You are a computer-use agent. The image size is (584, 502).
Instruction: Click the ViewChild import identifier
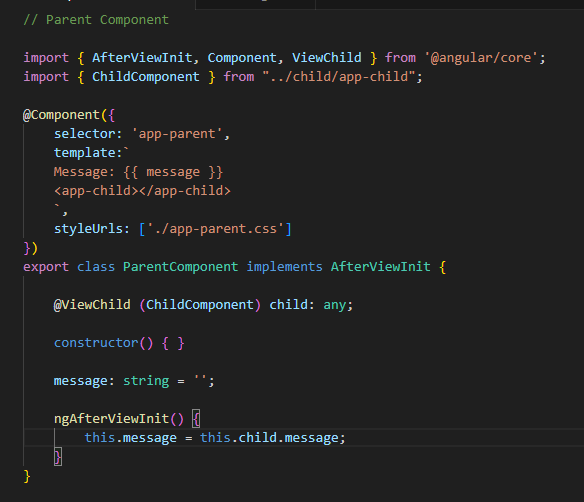click(x=326, y=58)
